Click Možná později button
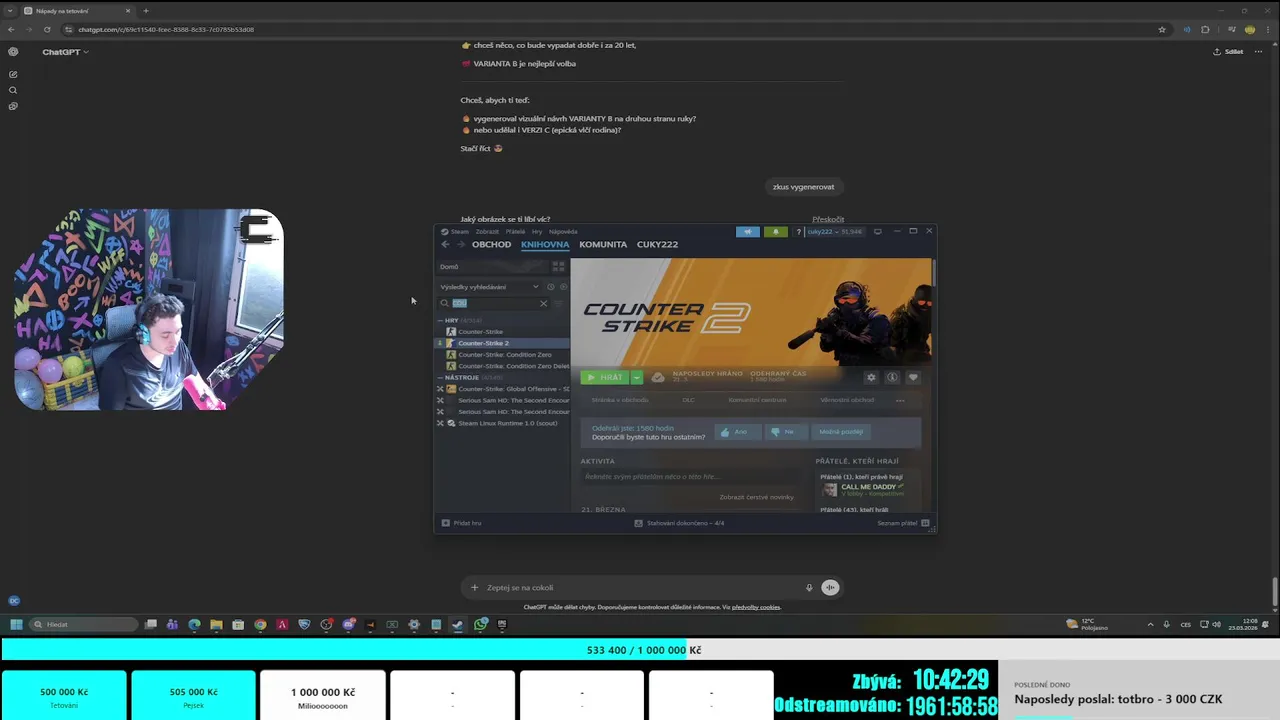Viewport: 1280px width, 720px height. [841, 432]
